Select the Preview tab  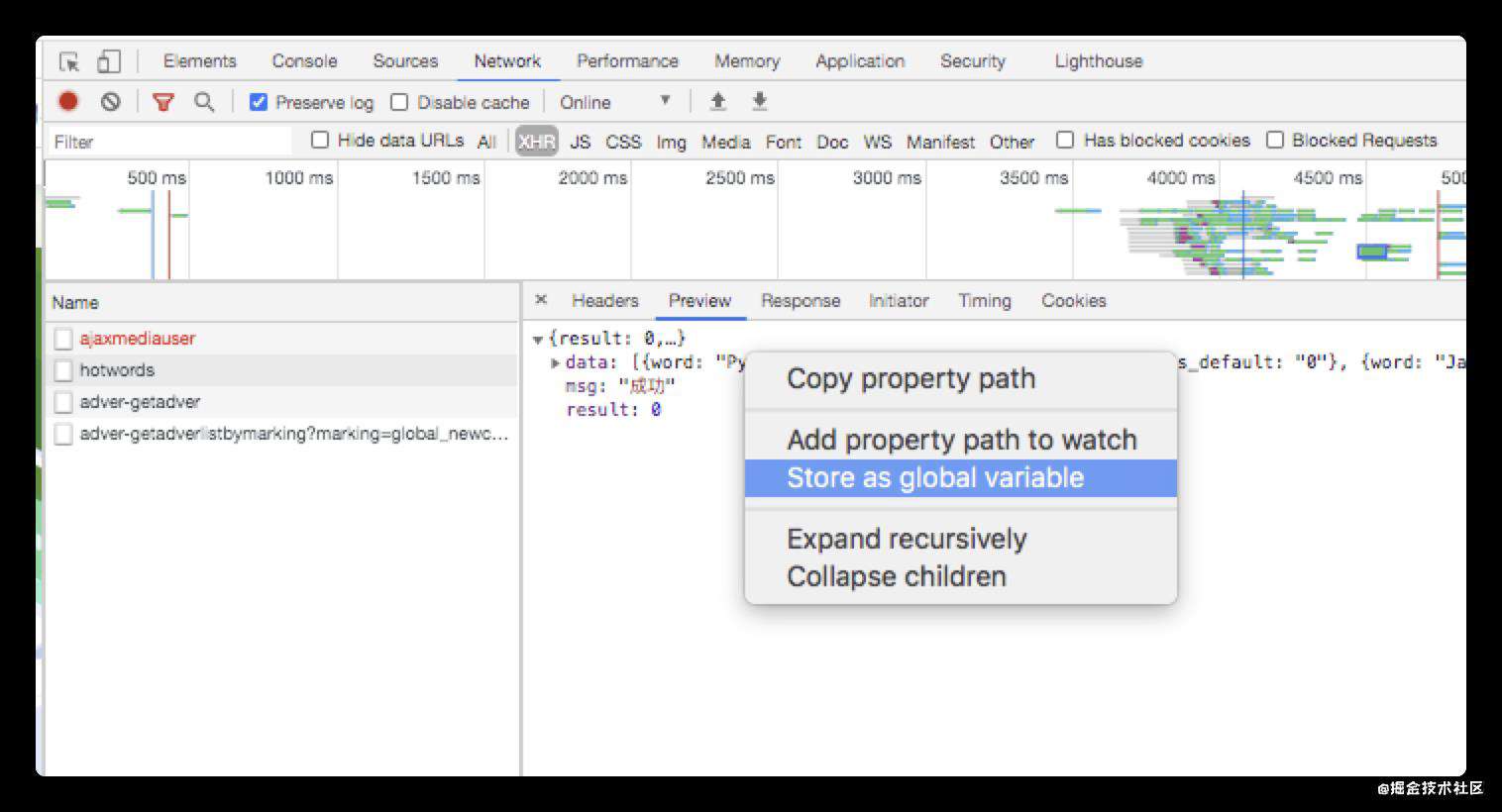point(699,301)
